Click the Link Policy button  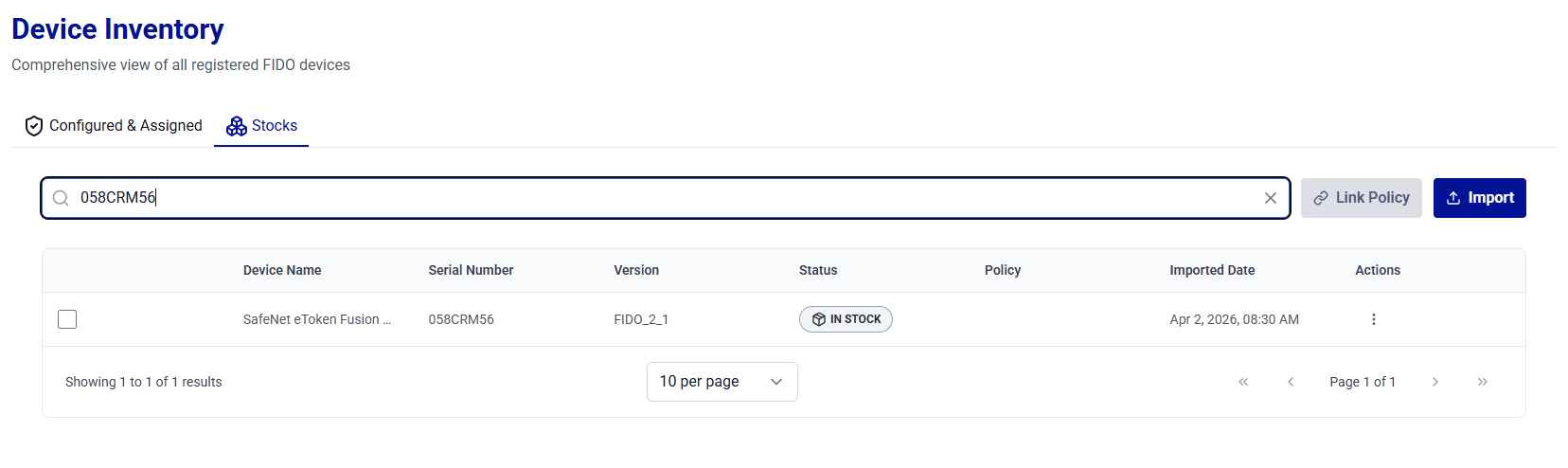coord(1361,198)
